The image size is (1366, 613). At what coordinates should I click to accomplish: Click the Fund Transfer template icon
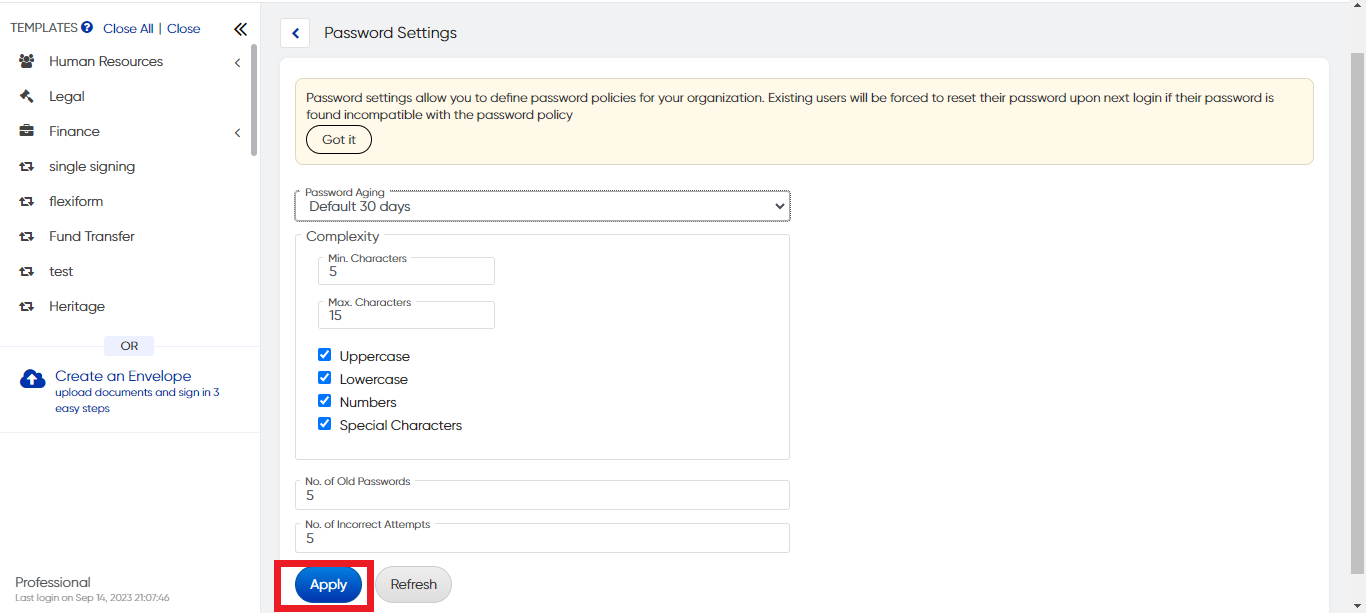[x=27, y=237]
